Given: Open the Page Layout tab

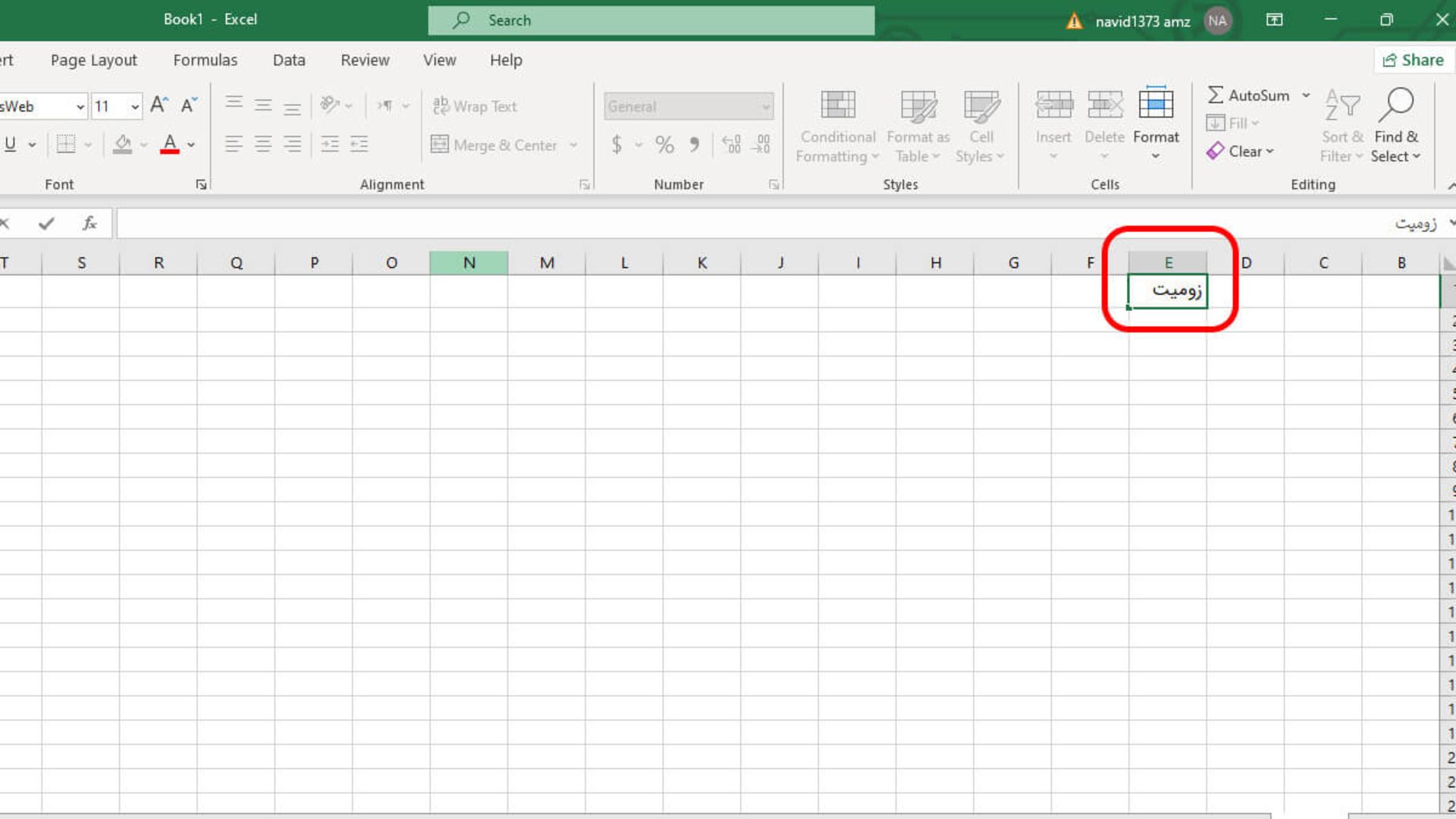Looking at the screenshot, I should [x=94, y=60].
